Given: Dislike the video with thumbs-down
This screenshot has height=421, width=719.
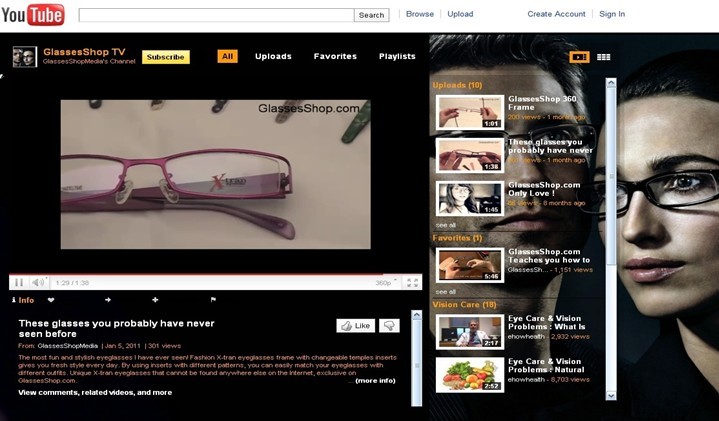Looking at the screenshot, I should coord(389,326).
